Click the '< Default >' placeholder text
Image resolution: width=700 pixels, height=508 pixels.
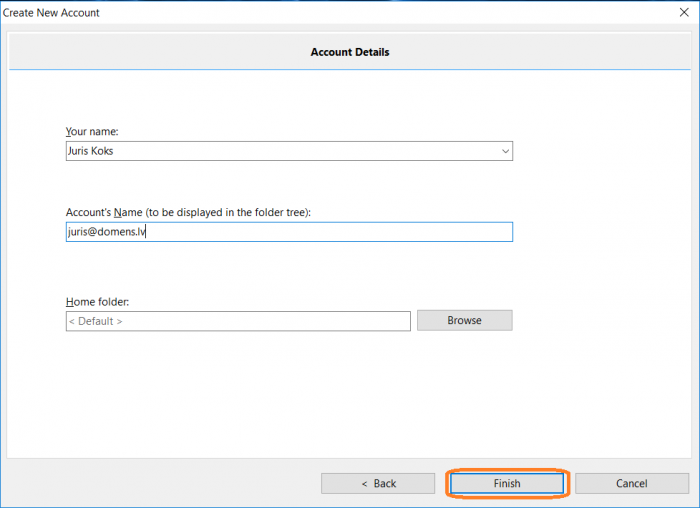coord(96,321)
